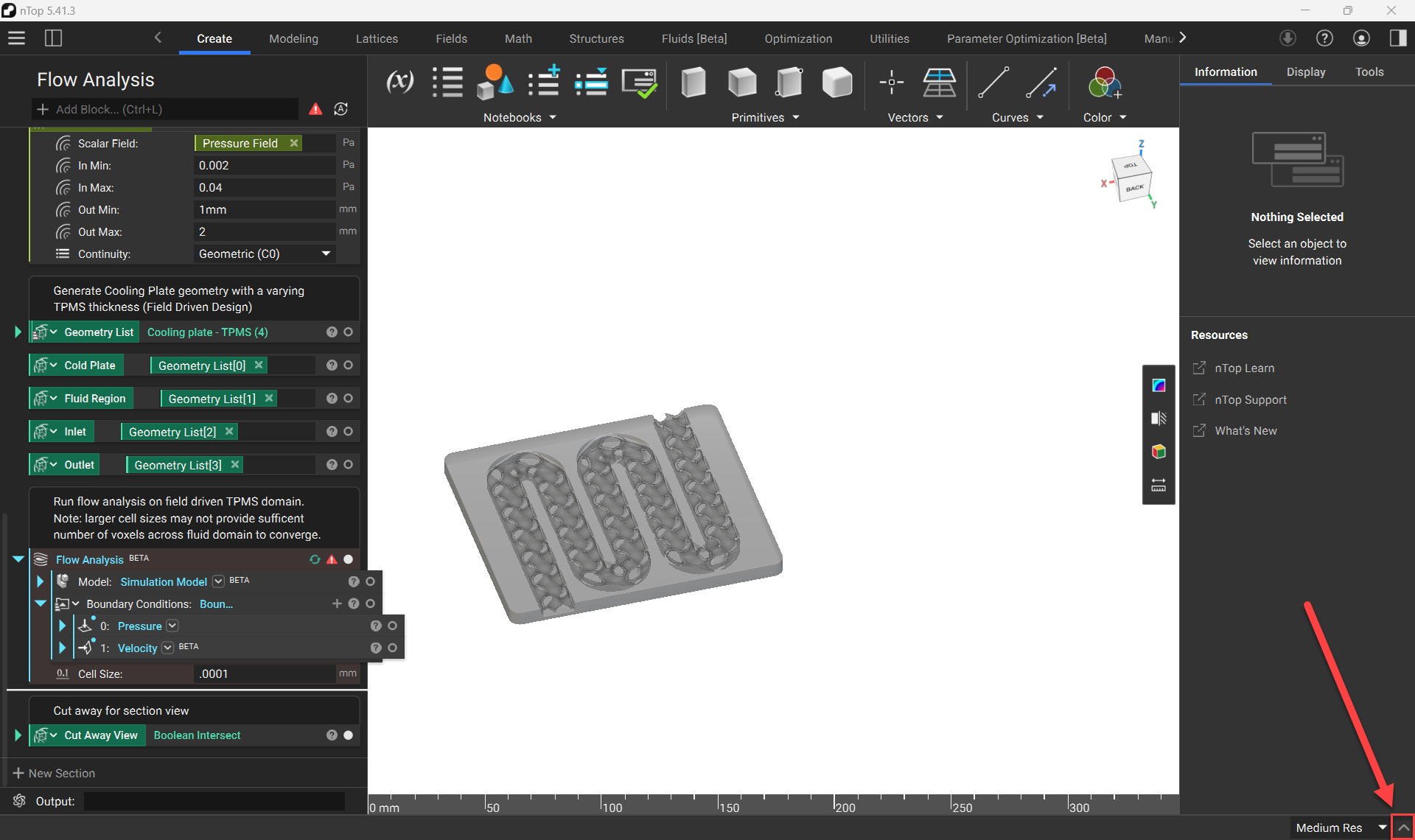Toggle the right panel layout icon
Viewport: 1415px width, 840px height.
pyautogui.click(x=1398, y=38)
